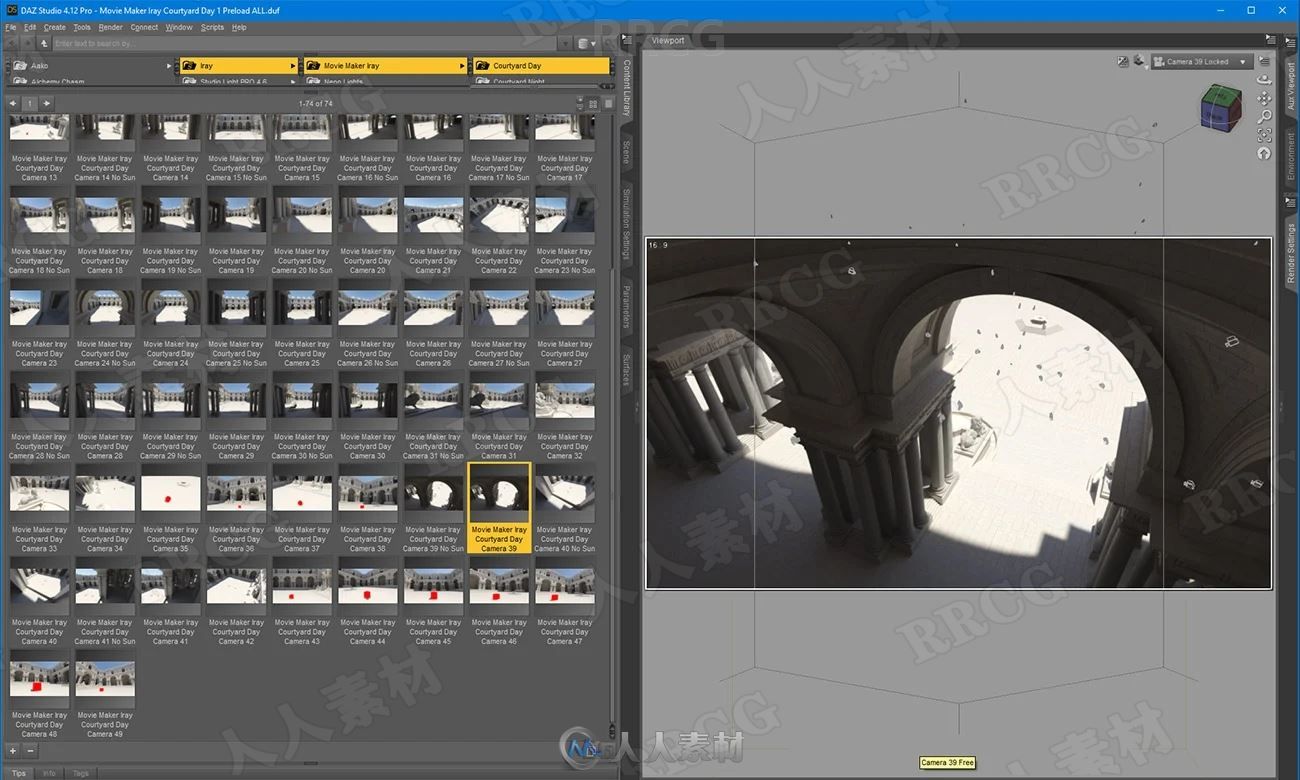The width and height of the screenshot is (1300, 780).
Task: Expand the Aako folder arrow
Action: pos(169,65)
